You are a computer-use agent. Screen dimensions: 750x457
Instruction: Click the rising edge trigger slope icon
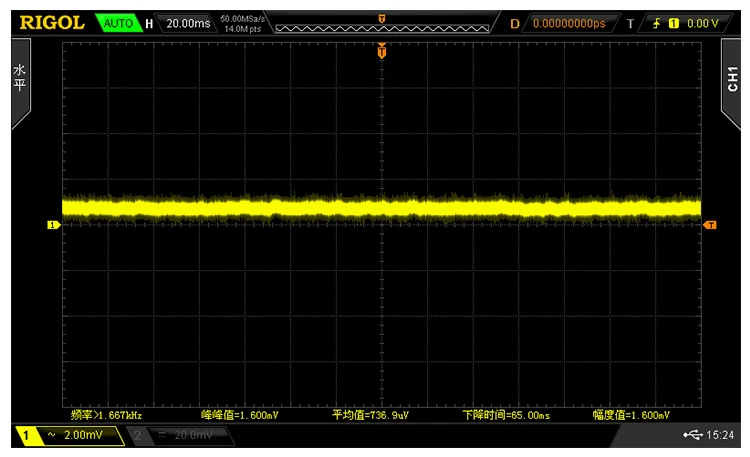pos(657,23)
